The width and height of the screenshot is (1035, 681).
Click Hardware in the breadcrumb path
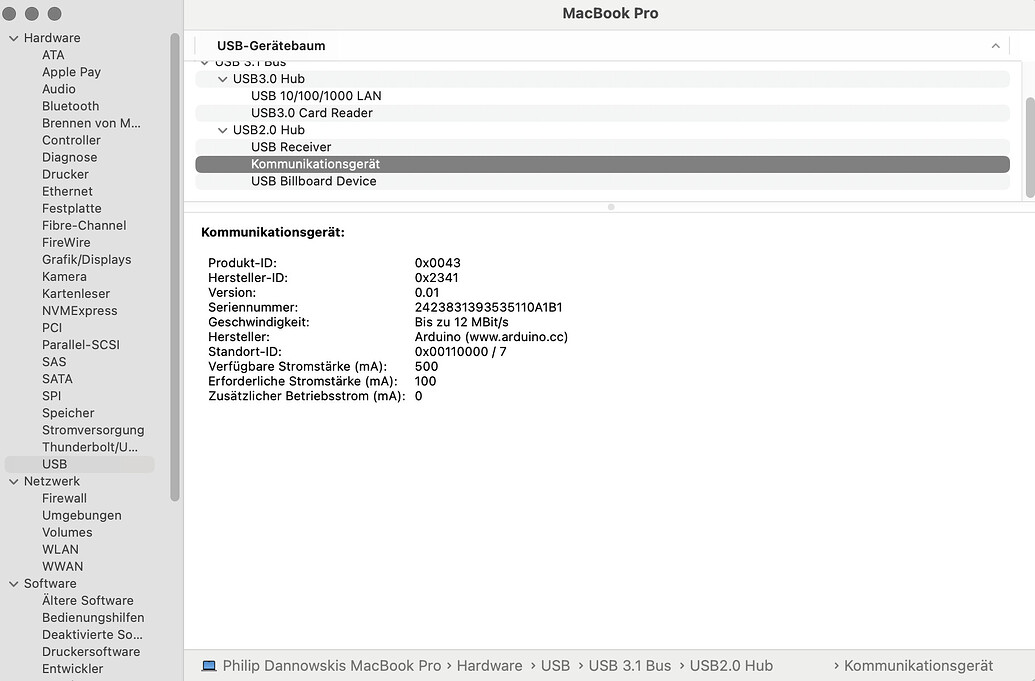pos(490,665)
